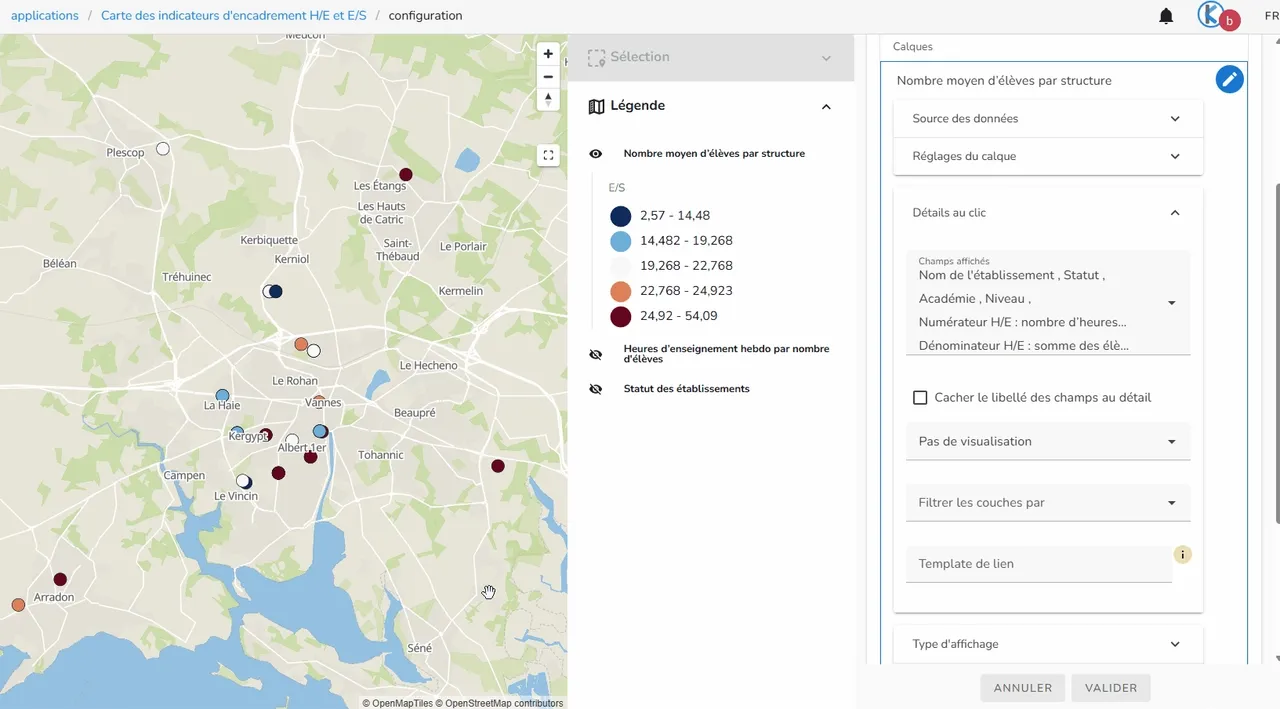
Task: Hide the Nombre moyen d'élèves par structure layer
Action: point(596,154)
